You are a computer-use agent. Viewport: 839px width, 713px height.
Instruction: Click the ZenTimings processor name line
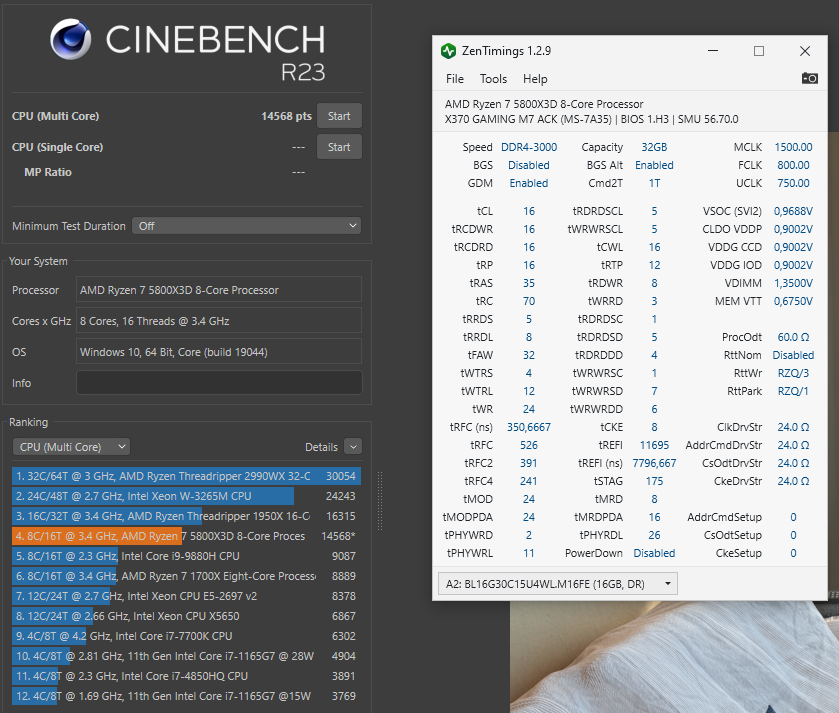pos(544,104)
